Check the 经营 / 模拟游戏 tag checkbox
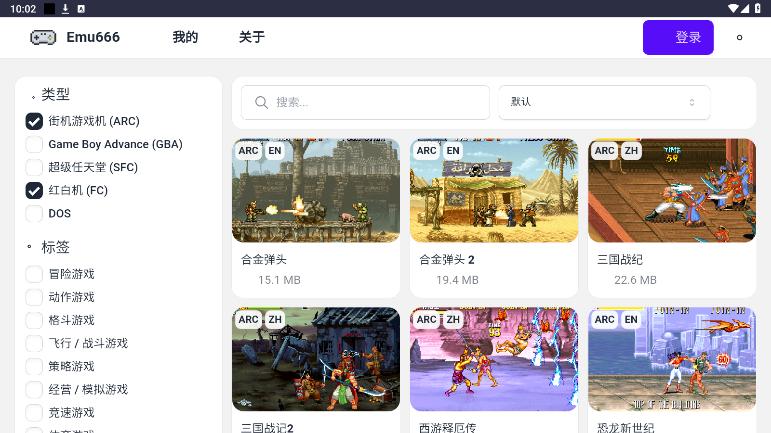This screenshot has width=771, height=433. click(x=34, y=390)
